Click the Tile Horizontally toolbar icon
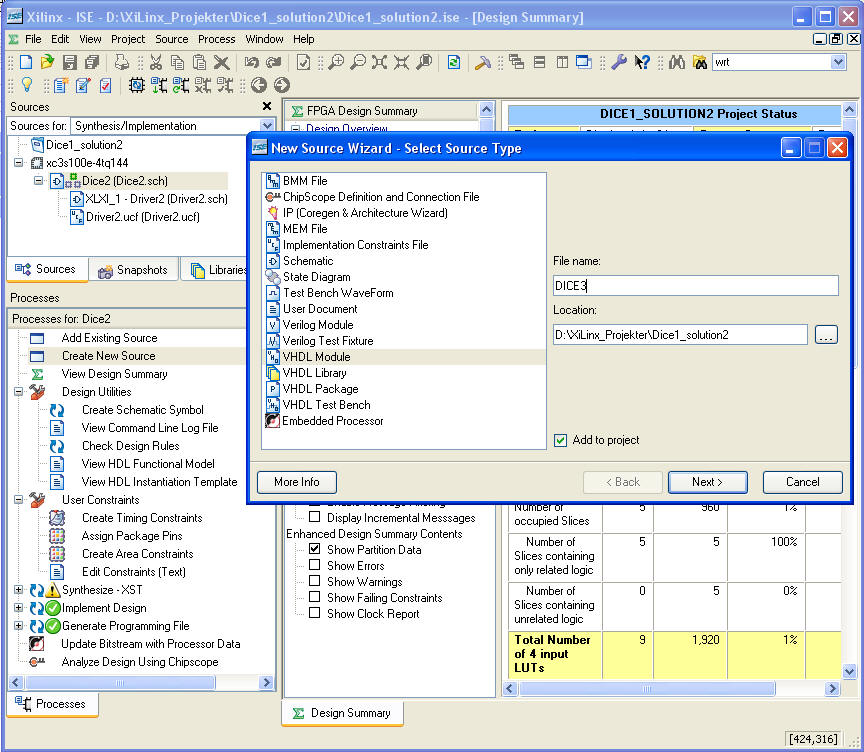This screenshot has height=752, width=864. [539, 62]
